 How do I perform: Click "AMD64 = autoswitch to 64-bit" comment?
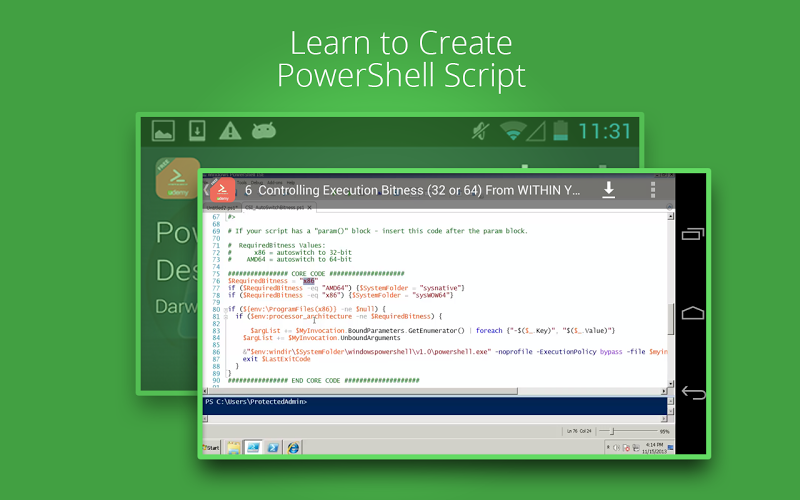(x=299, y=260)
